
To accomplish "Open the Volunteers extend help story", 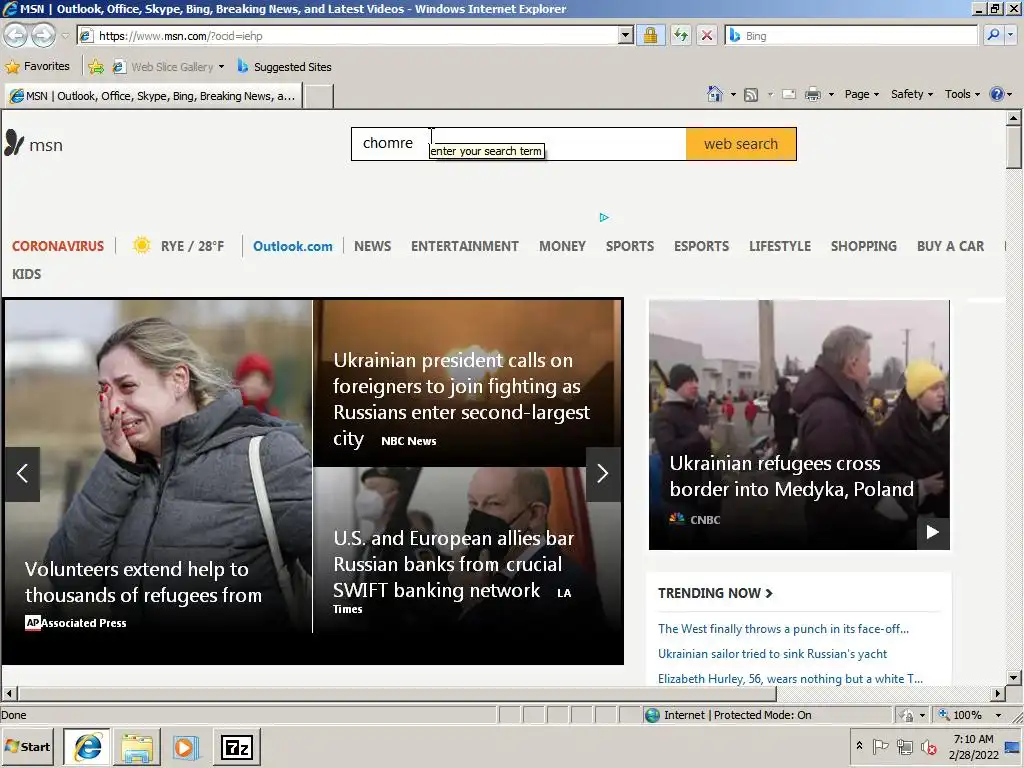I will pyautogui.click(x=144, y=583).
